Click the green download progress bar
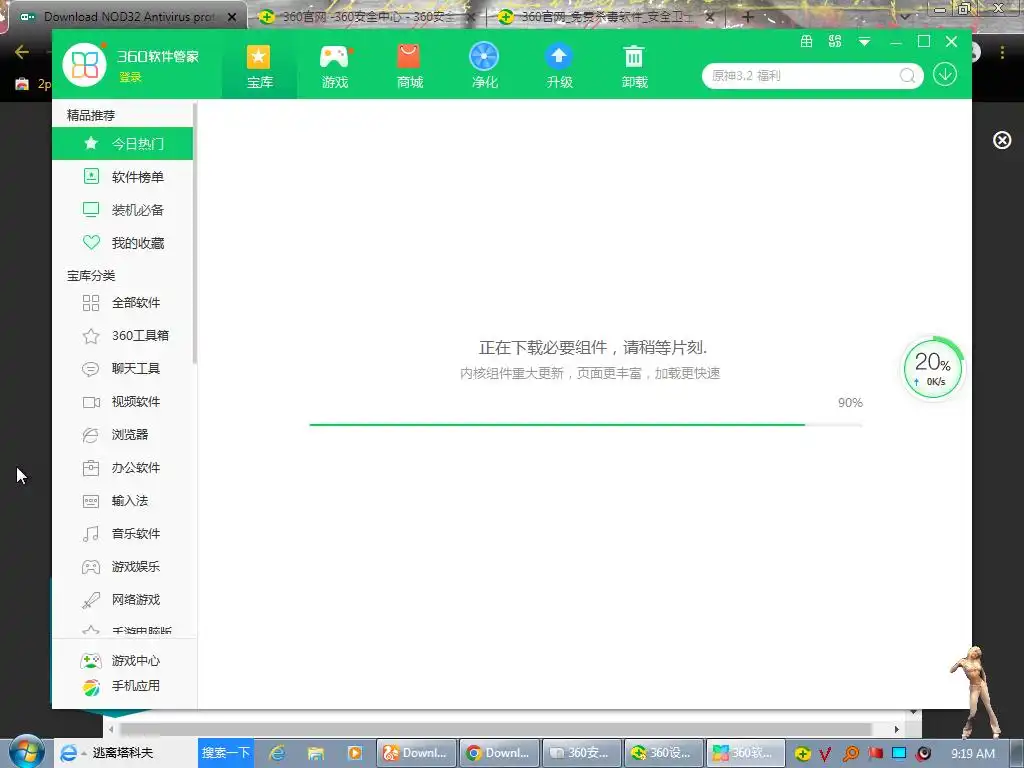 tap(586, 424)
